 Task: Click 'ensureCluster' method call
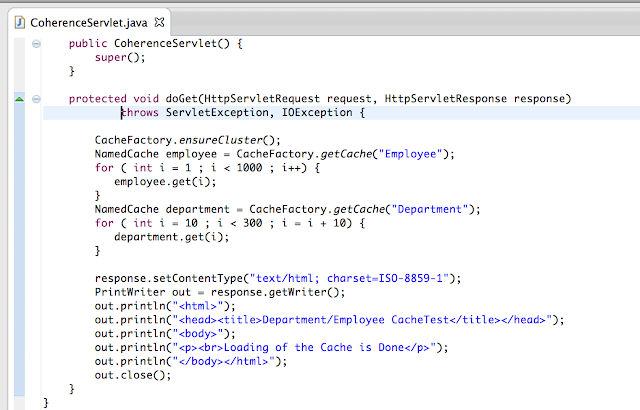point(221,140)
